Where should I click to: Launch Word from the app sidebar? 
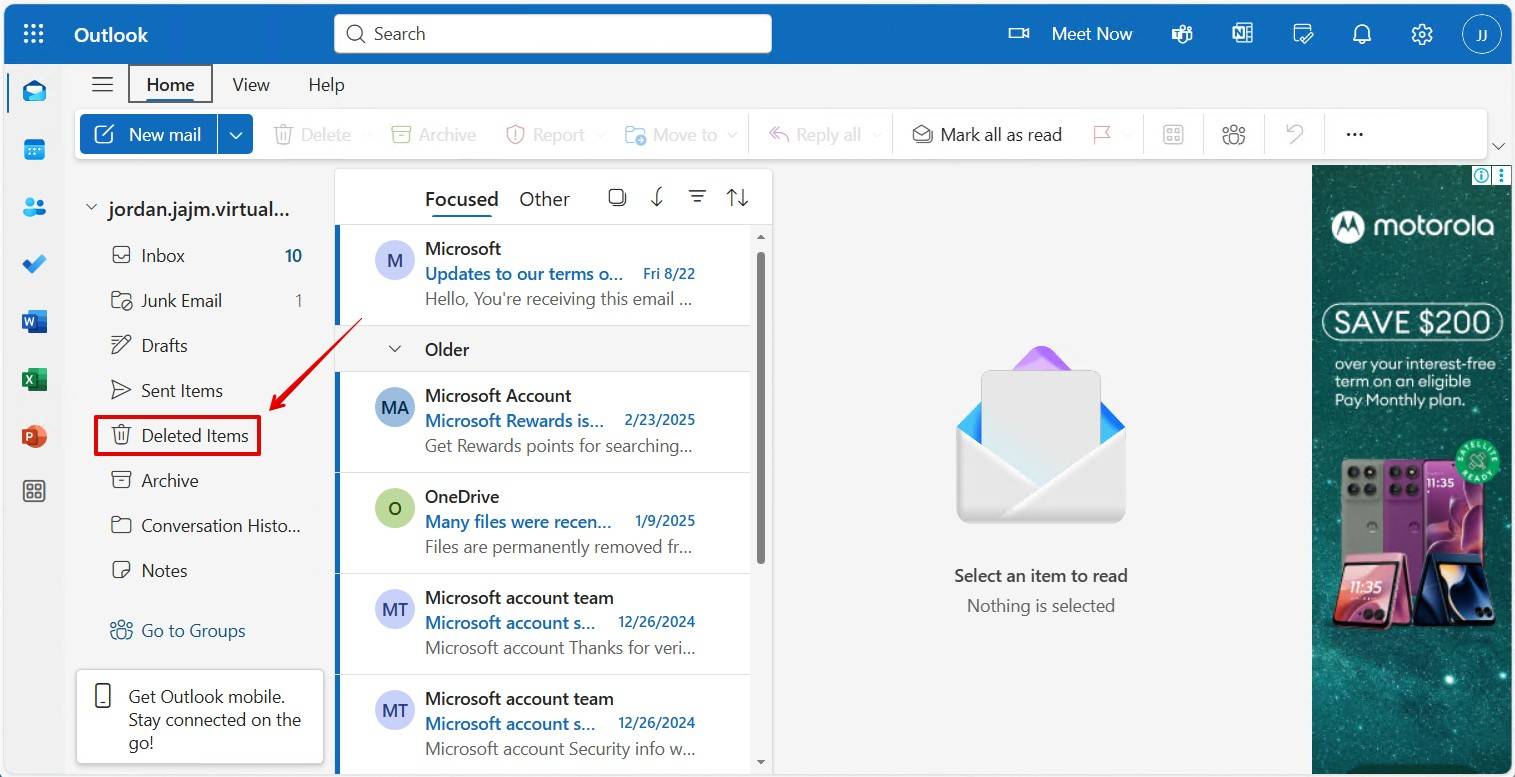click(34, 321)
